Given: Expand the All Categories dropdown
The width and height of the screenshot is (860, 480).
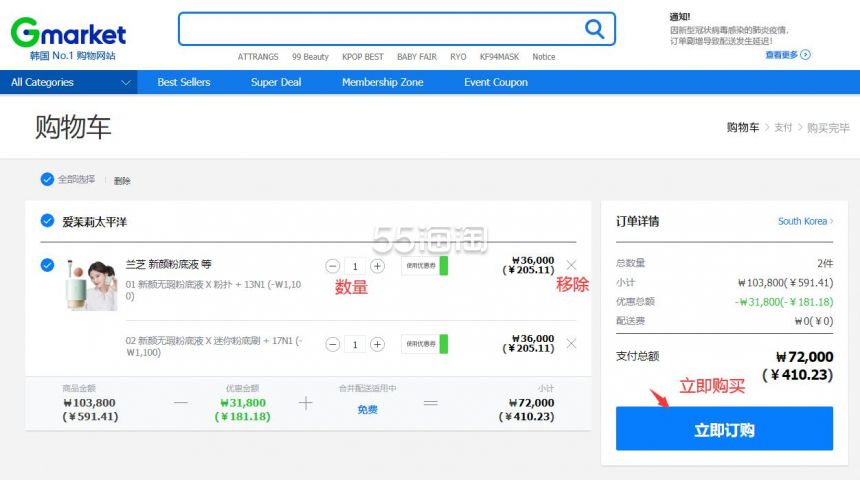Looking at the screenshot, I should point(69,82).
